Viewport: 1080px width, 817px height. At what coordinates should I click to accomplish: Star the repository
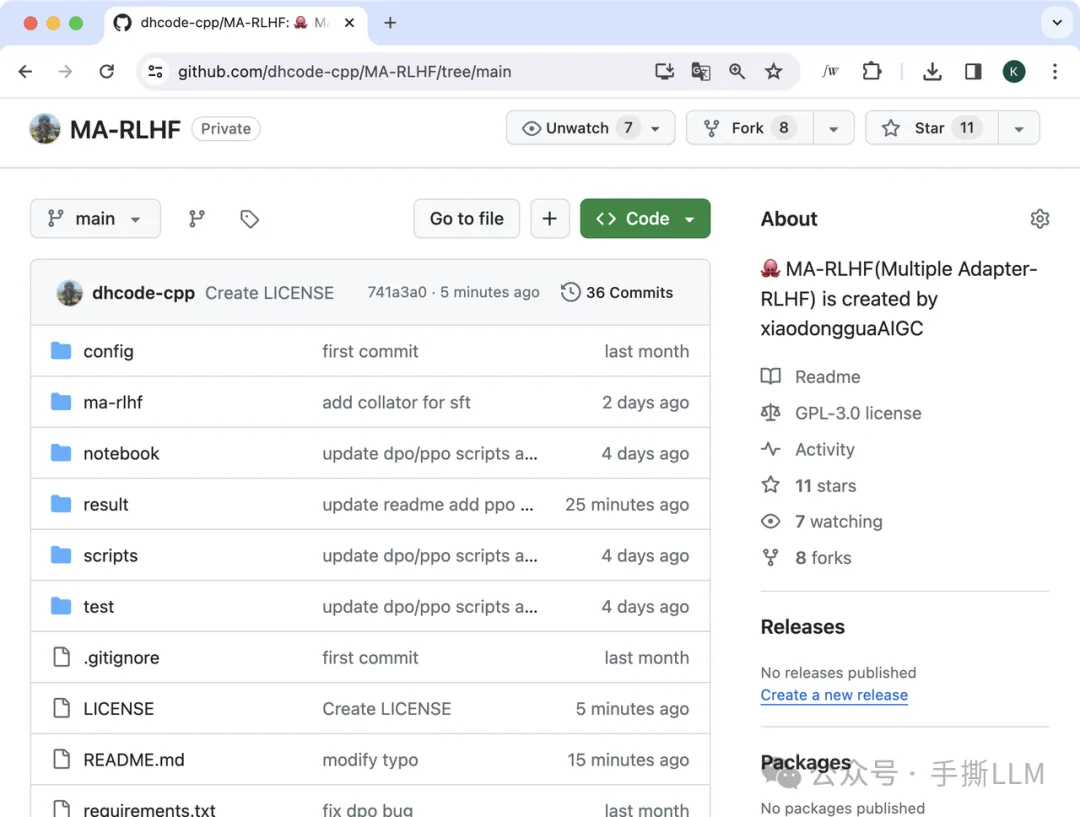pos(931,128)
